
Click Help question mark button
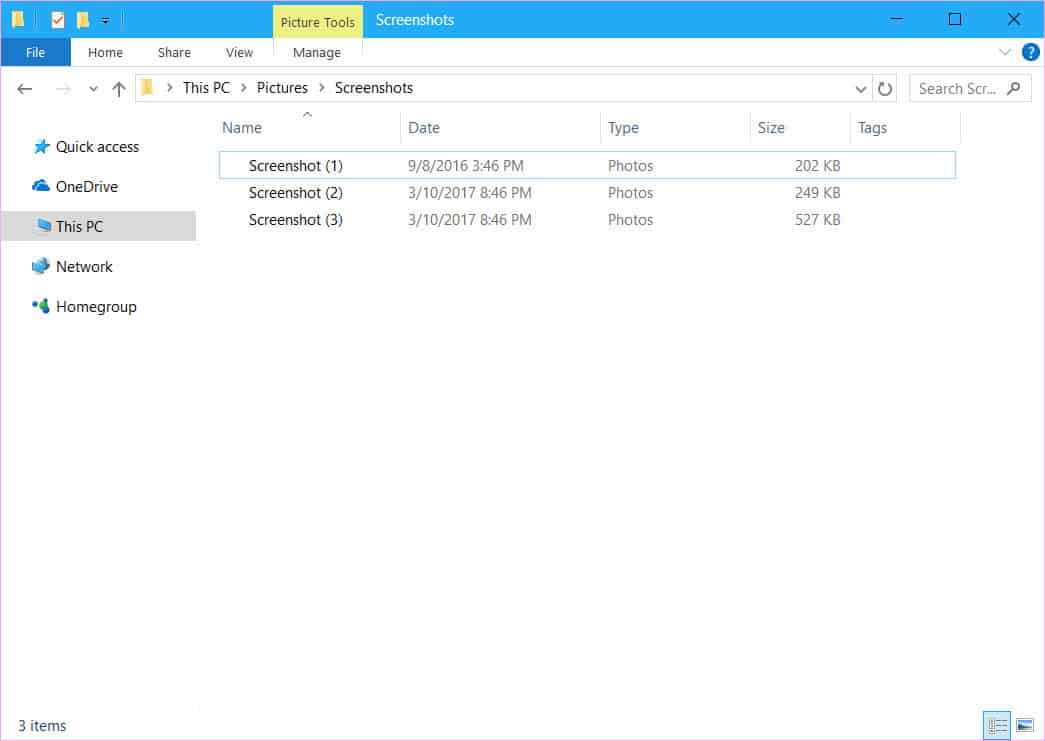[x=1030, y=52]
